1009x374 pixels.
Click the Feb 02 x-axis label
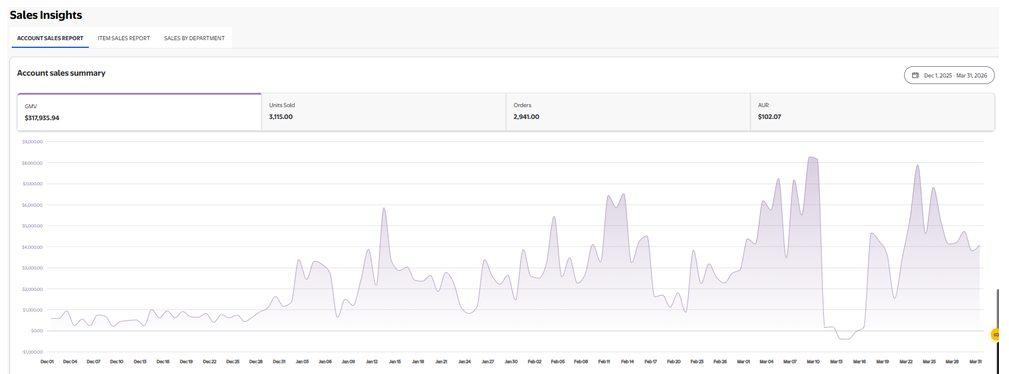click(x=534, y=362)
